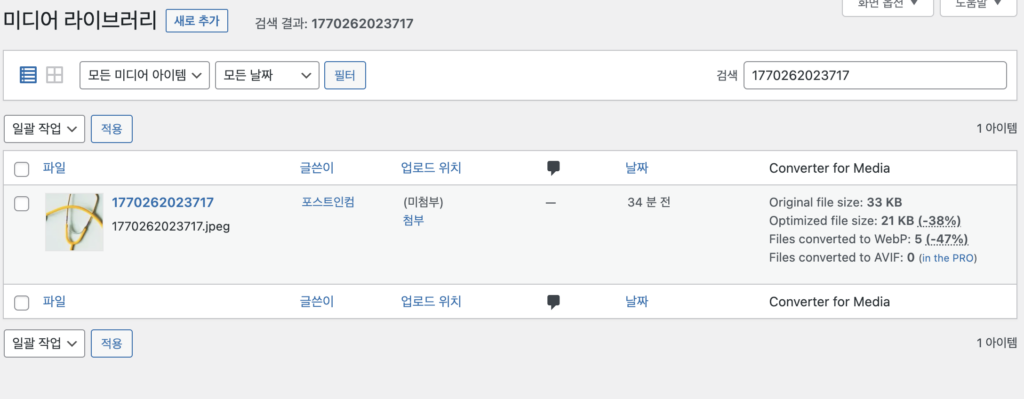Focus the 검색 search input field

(x=875, y=75)
